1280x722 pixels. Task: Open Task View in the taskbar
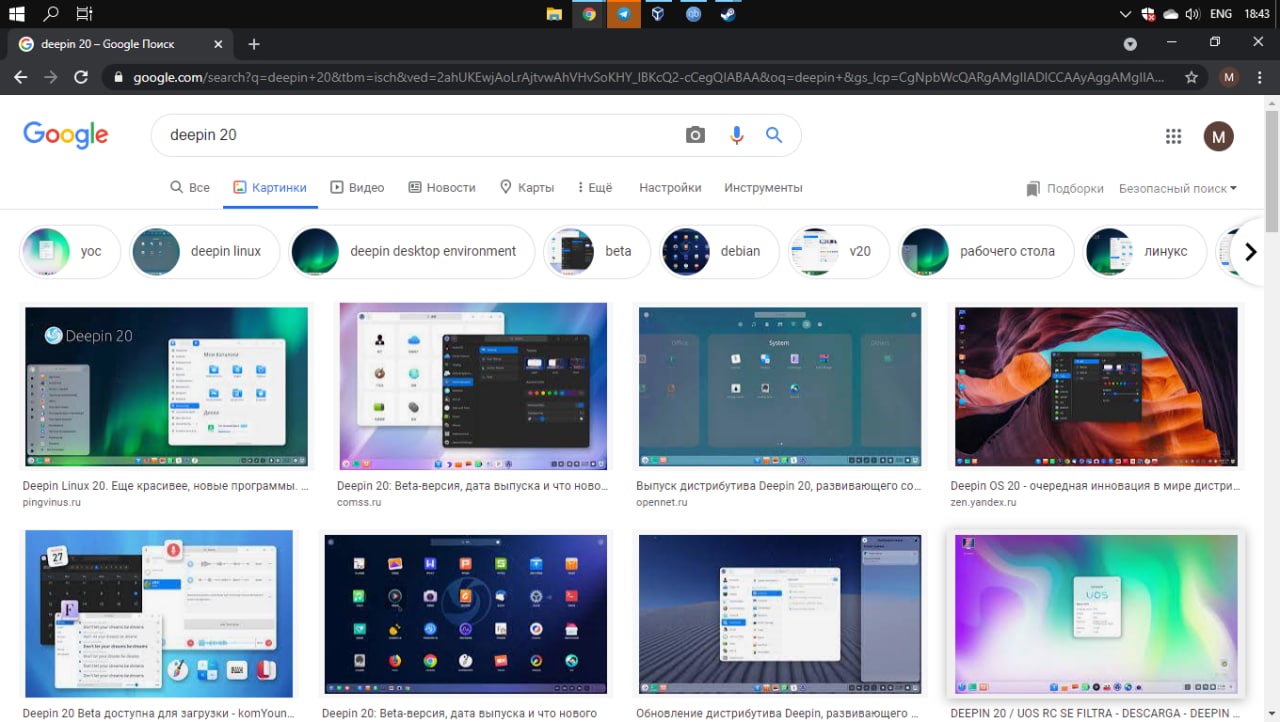85,14
